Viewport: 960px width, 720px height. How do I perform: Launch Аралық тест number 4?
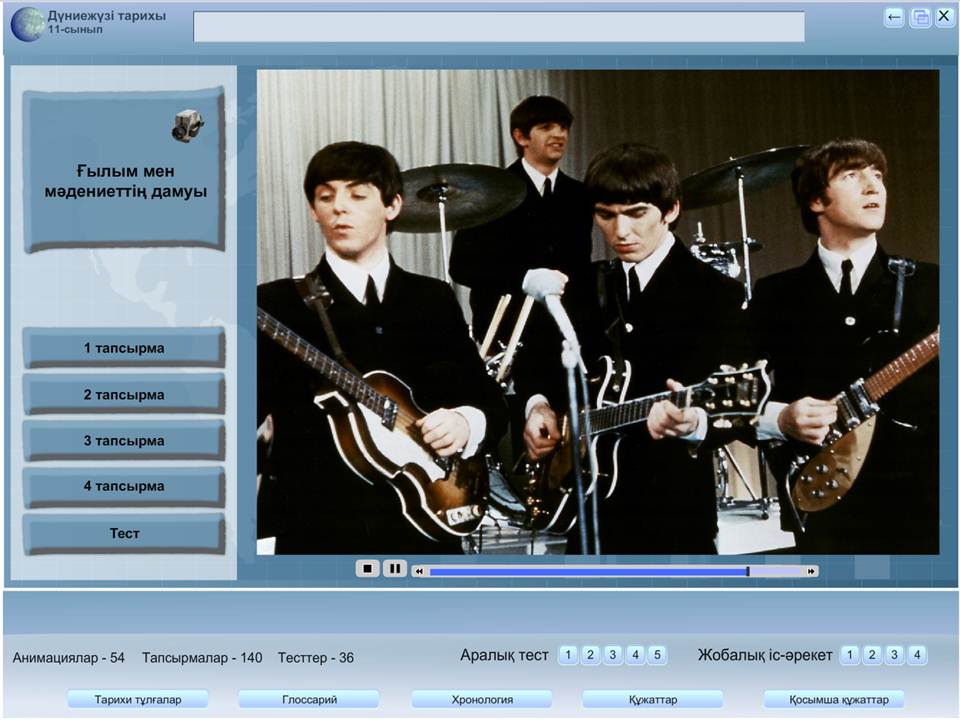coord(636,655)
